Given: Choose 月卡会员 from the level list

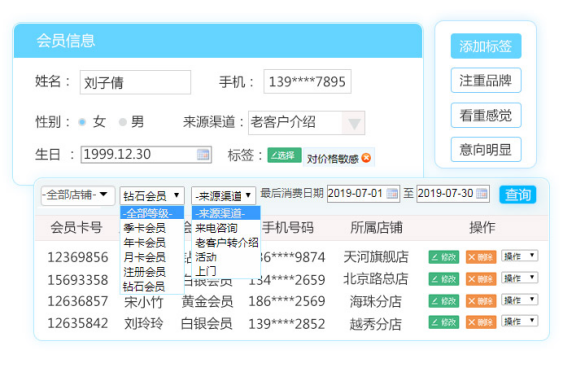Looking at the screenshot, I should tap(152, 257).
